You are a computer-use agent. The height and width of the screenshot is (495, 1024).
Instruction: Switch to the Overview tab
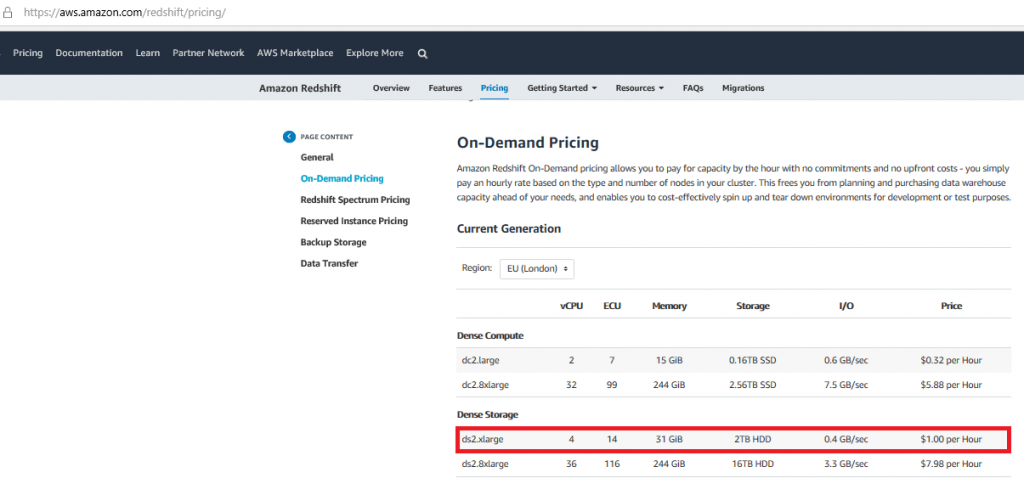coord(391,88)
